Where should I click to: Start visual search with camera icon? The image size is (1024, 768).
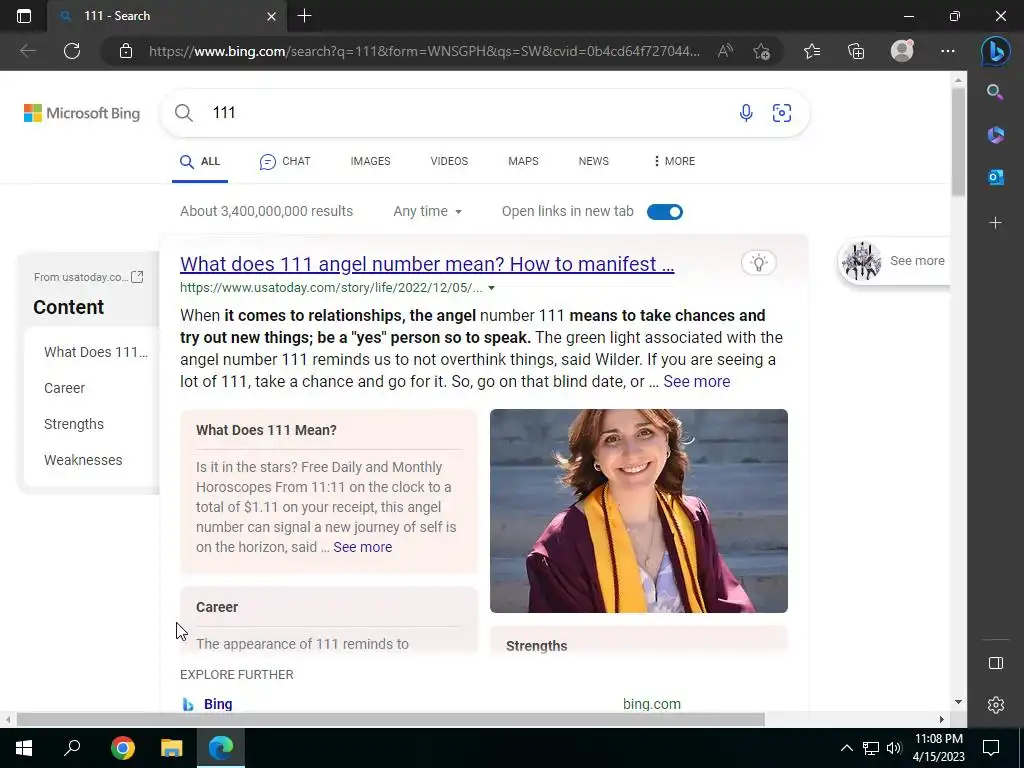[x=782, y=113]
